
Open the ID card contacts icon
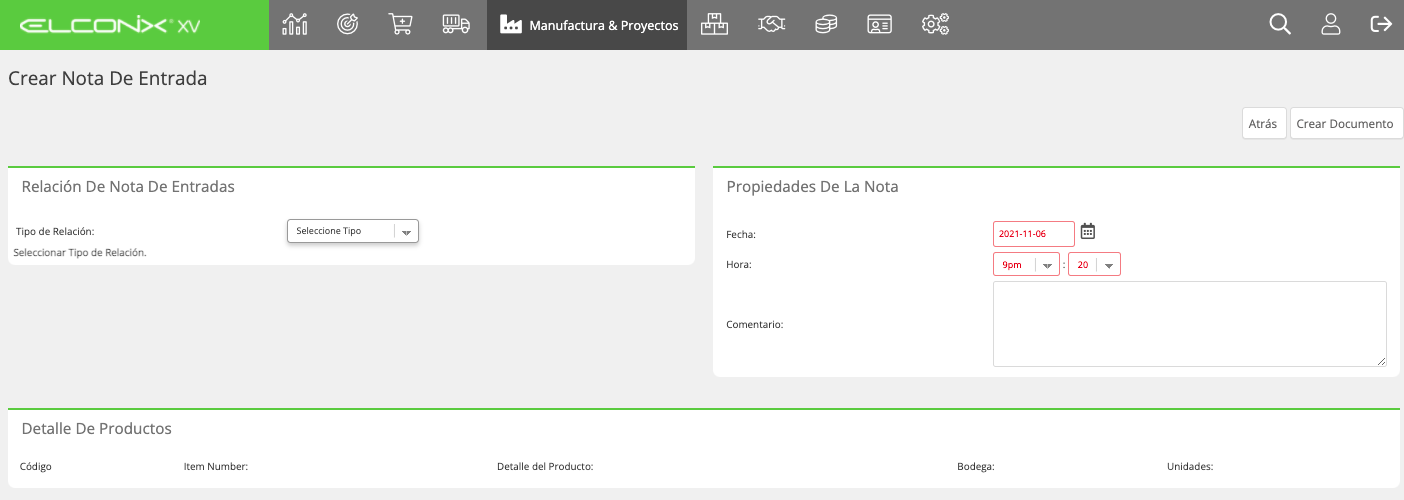coord(879,24)
